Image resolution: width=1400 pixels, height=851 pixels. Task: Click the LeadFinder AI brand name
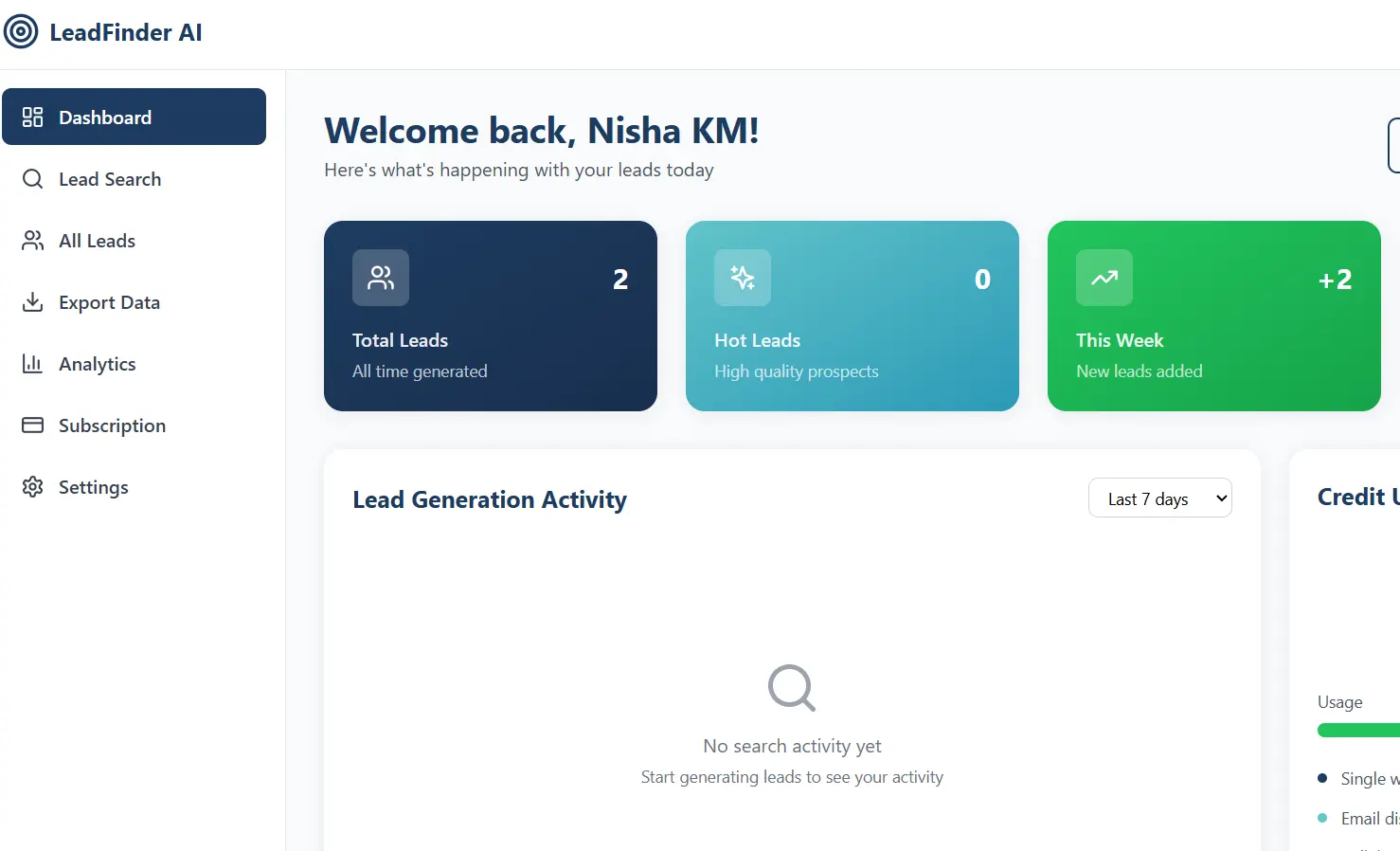click(x=126, y=32)
